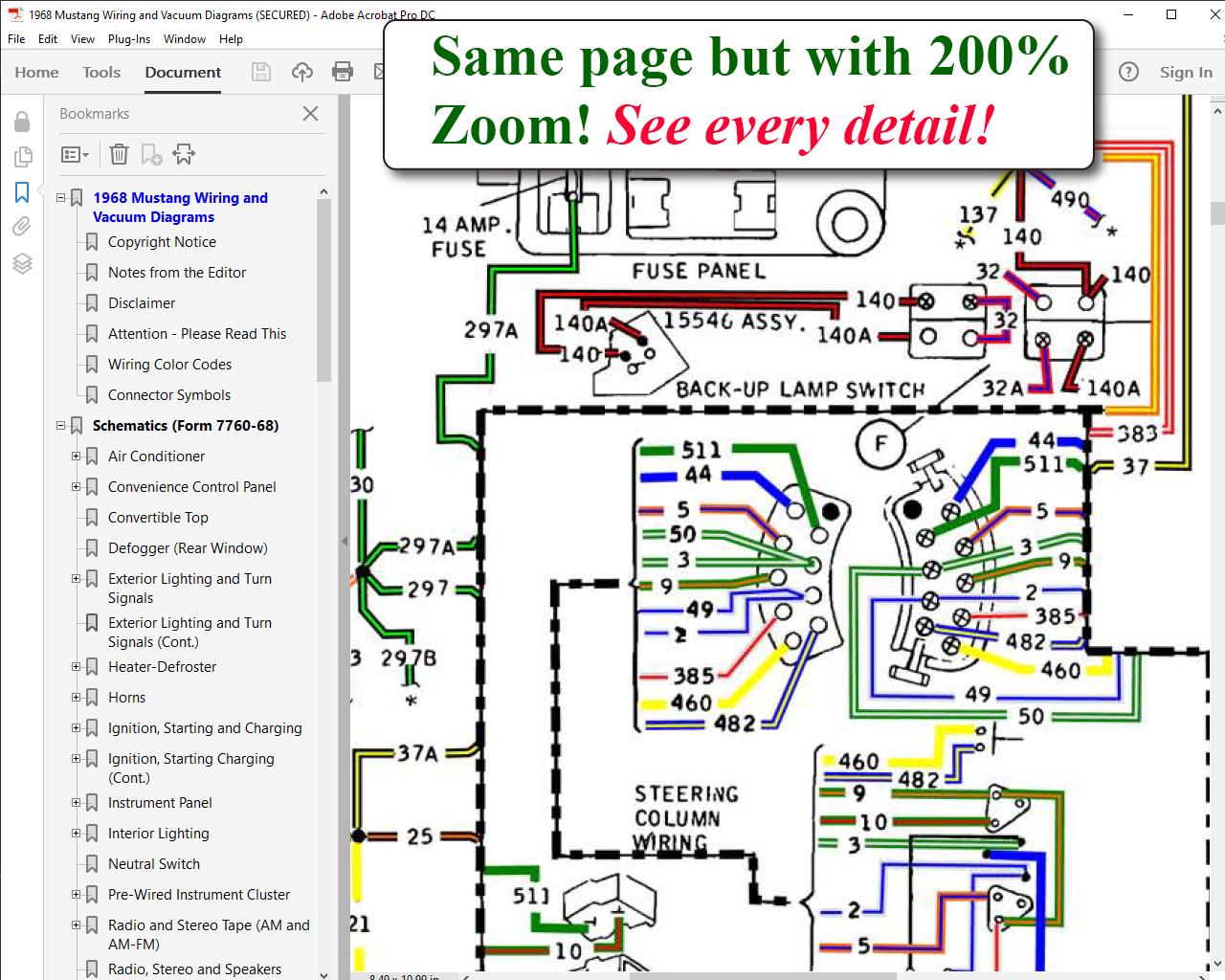
Task: Open the Page Thumbnails panel icon
Action: pyautogui.click(x=22, y=154)
